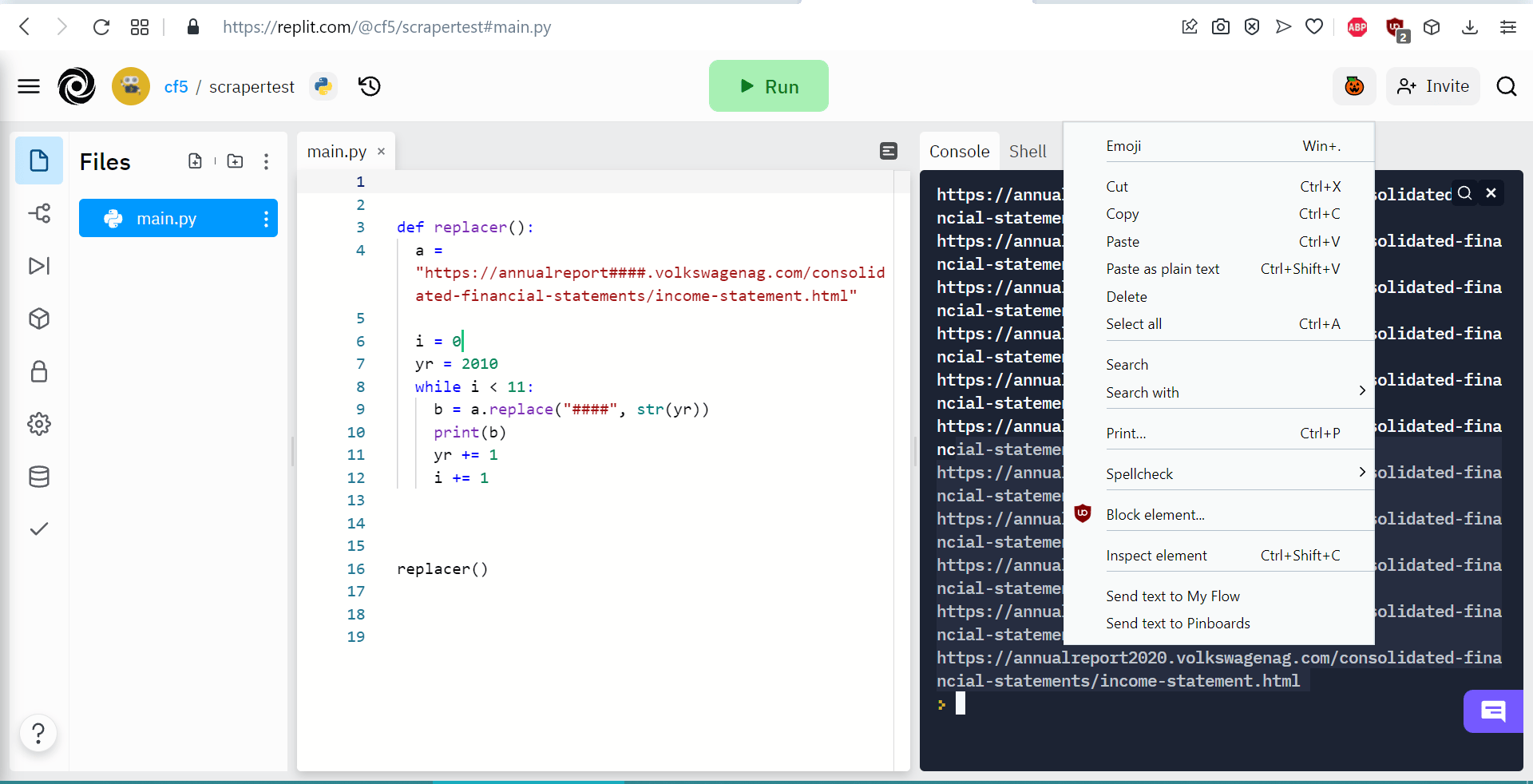This screenshot has height=784, width=1533.
Task: Go forward with the browser forward arrow
Action: pos(62,27)
